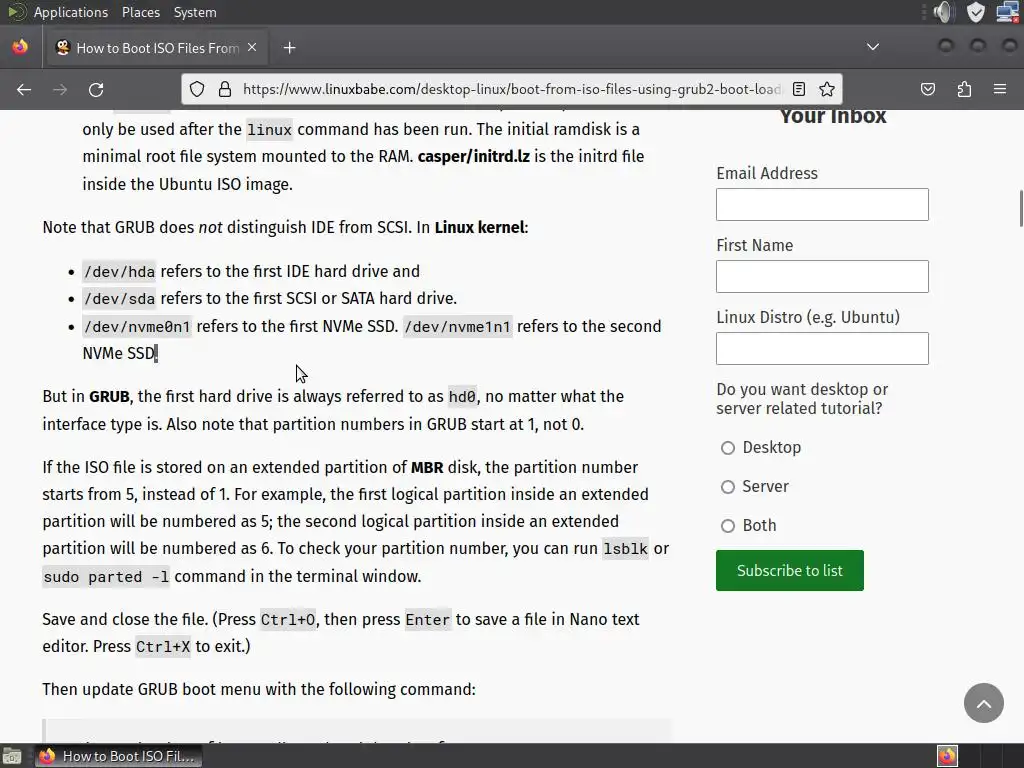Click the Subscribe to list button
1024x768 pixels.
790,571
